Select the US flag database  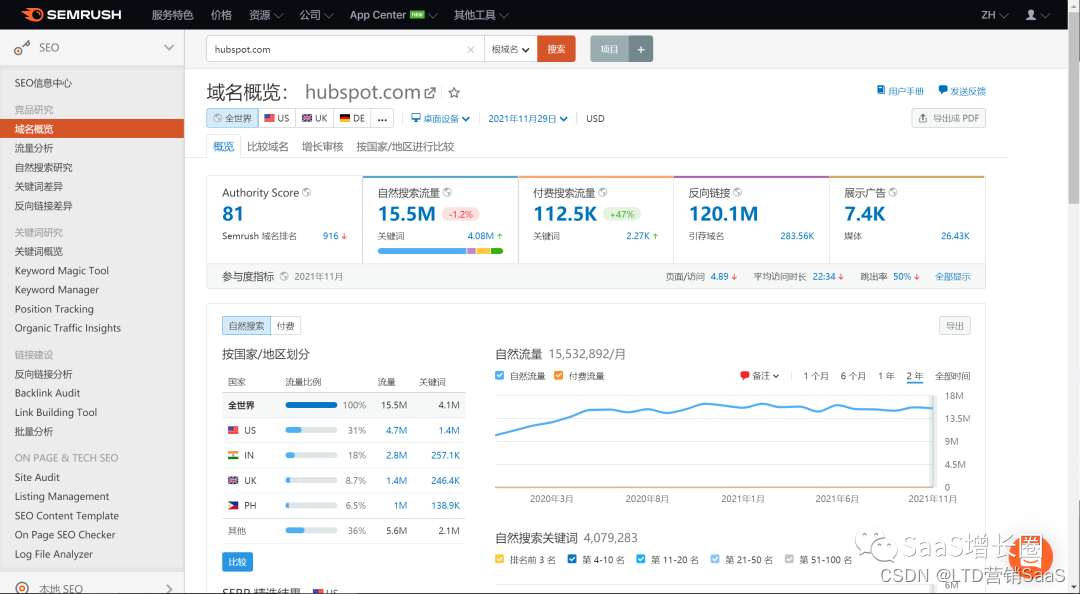tap(277, 119)
